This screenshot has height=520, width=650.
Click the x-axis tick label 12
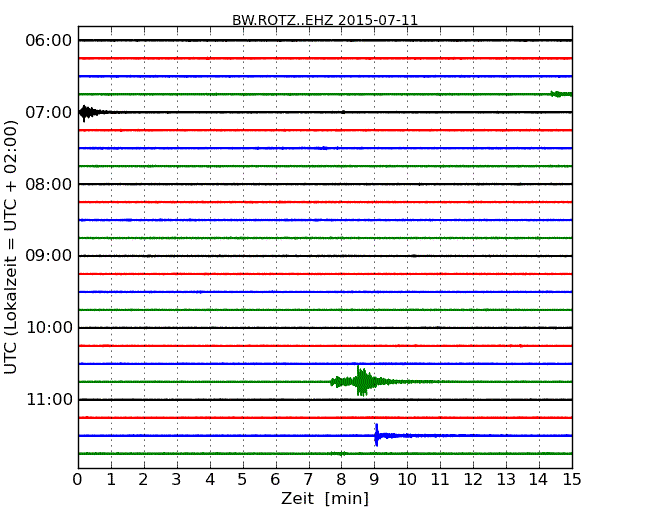coord(473,480)
